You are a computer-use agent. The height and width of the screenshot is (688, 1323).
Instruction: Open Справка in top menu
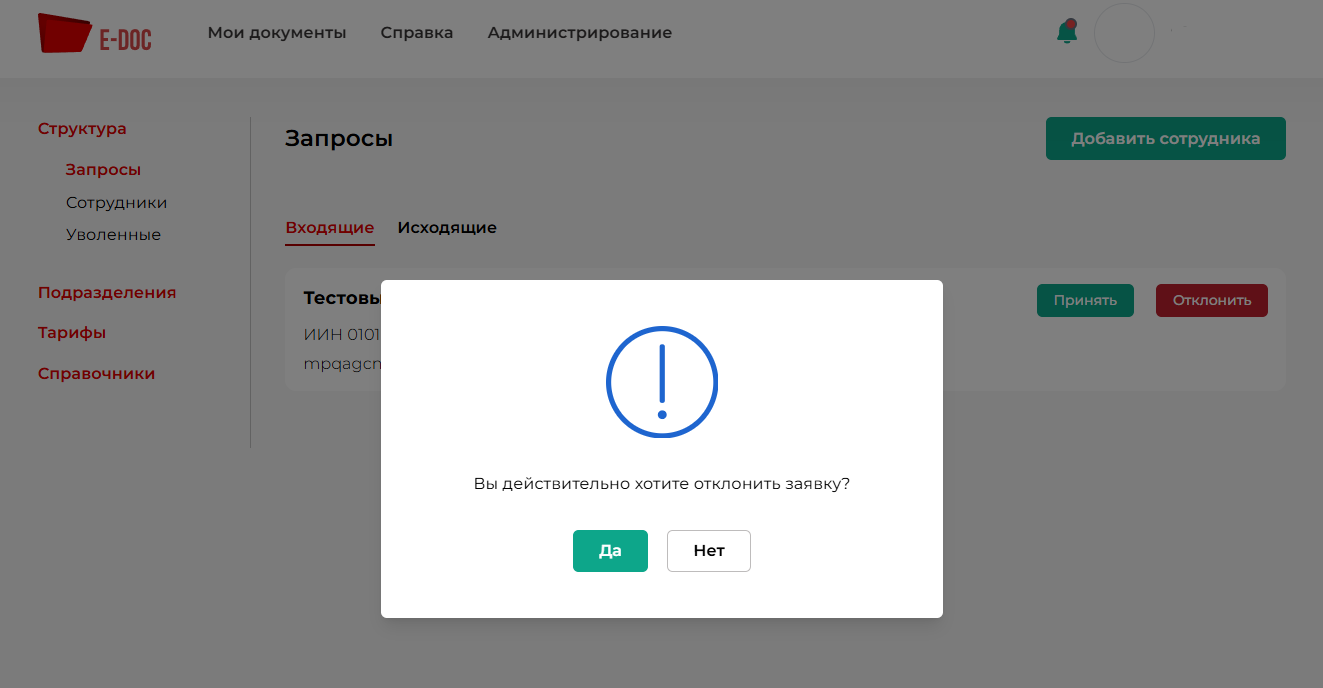(x=417, y=33)
